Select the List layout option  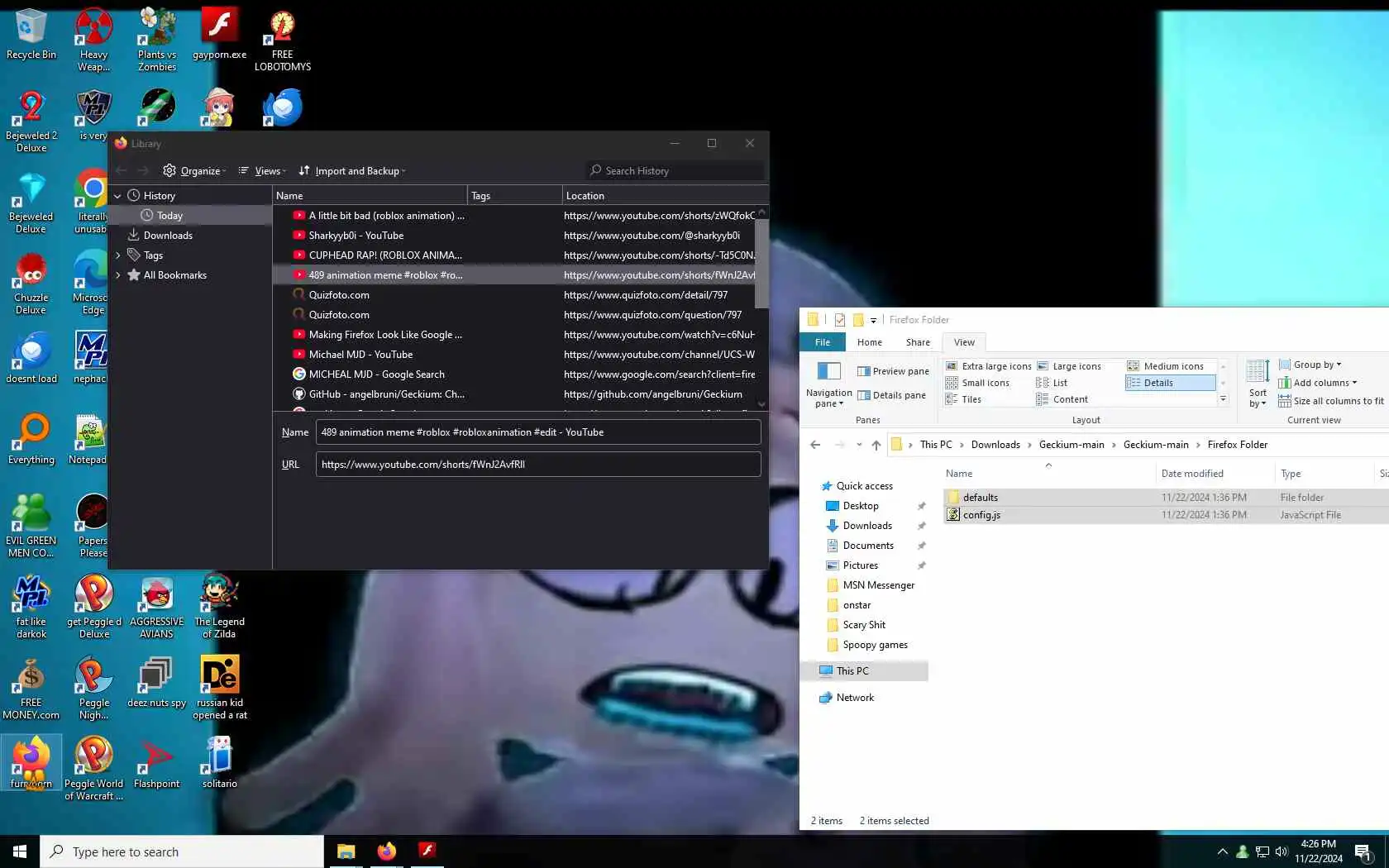pos(1052,383)
